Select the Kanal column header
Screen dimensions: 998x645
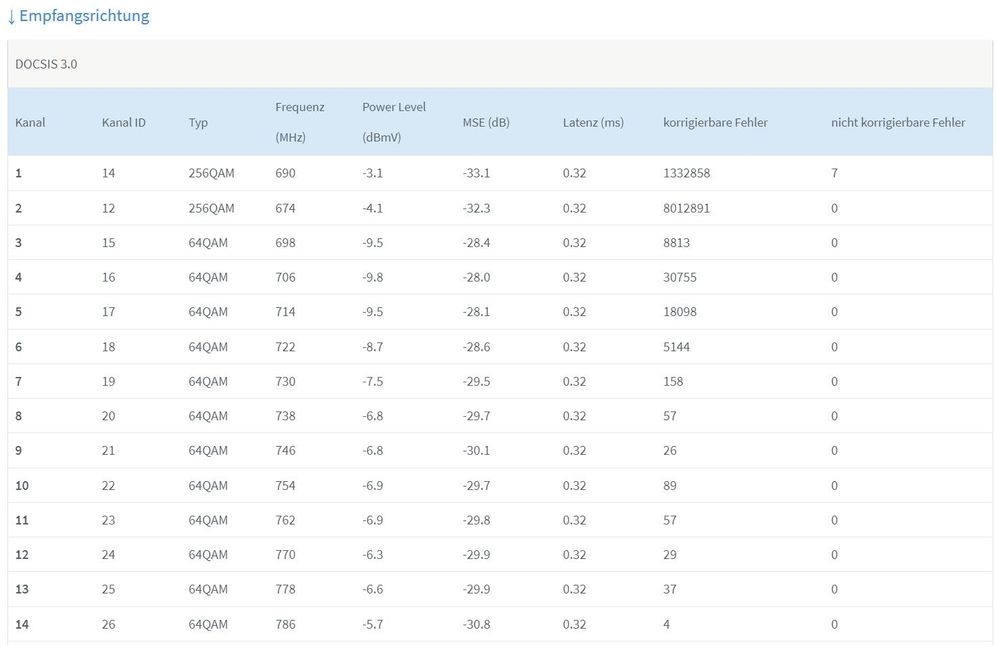point(30,122)
